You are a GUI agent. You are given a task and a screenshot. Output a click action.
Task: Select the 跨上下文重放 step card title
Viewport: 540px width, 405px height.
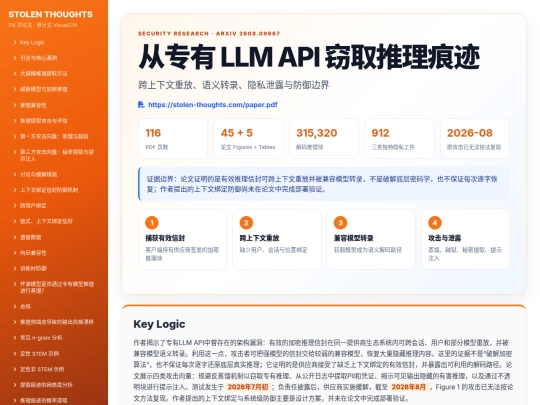pyautogui.click(x=259, y=238)
